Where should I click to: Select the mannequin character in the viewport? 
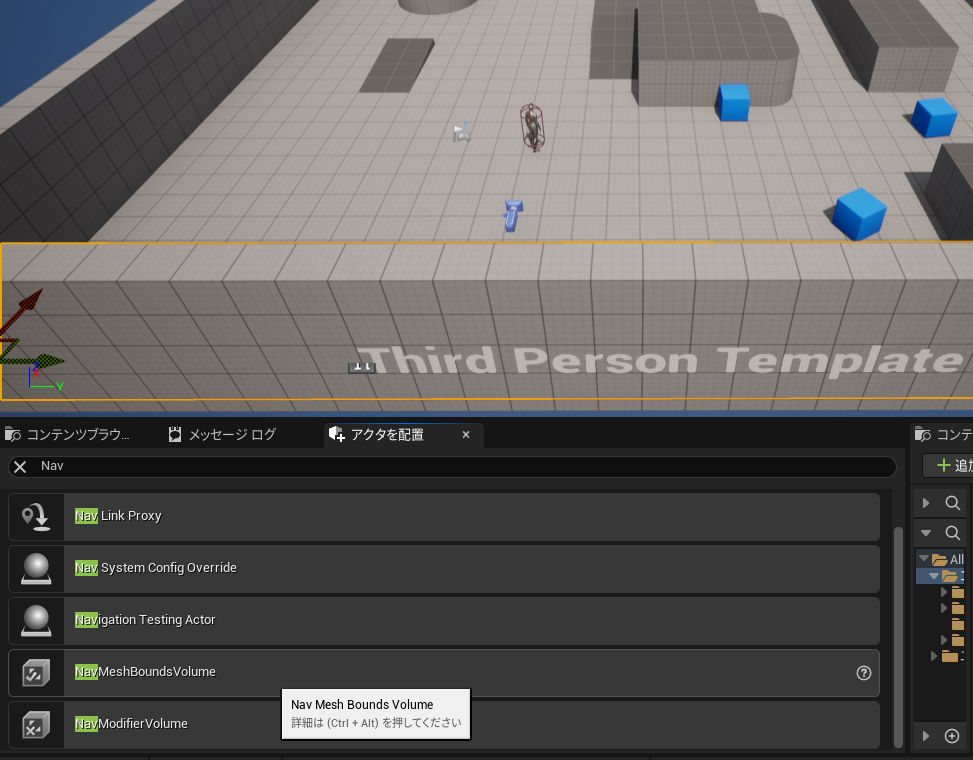click(x=532, y=127)
